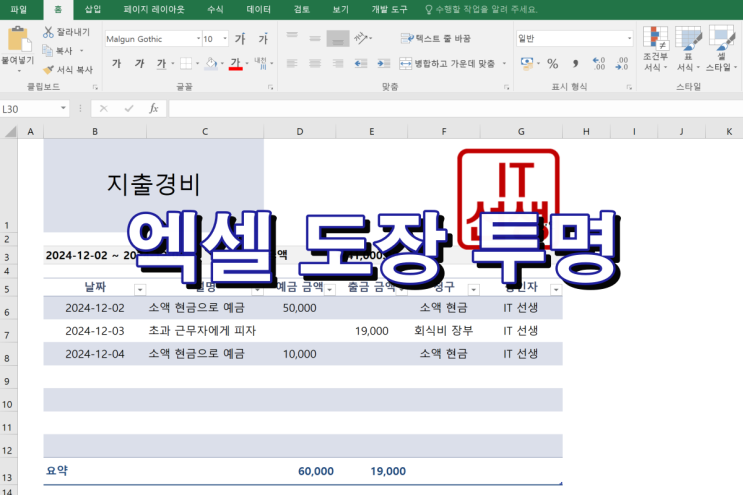Screen dimensions: 743x495
Task: Apply the red font color swatch
Action: [x=235, y=64]
